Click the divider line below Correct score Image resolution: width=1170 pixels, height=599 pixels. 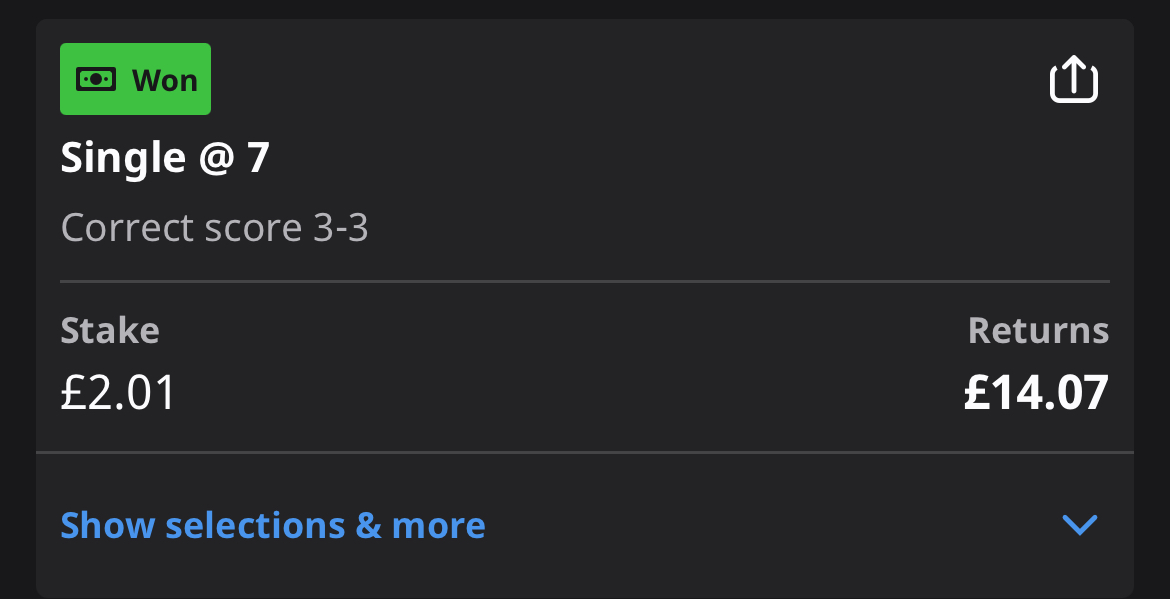coord(585,281)
